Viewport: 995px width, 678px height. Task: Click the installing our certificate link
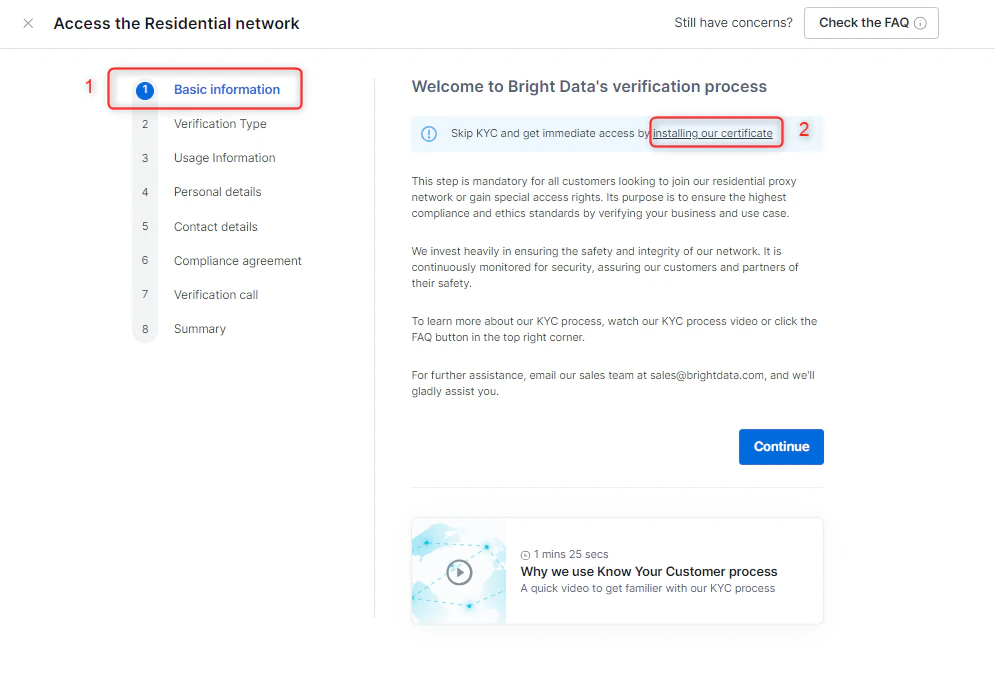tap(713, 133)
